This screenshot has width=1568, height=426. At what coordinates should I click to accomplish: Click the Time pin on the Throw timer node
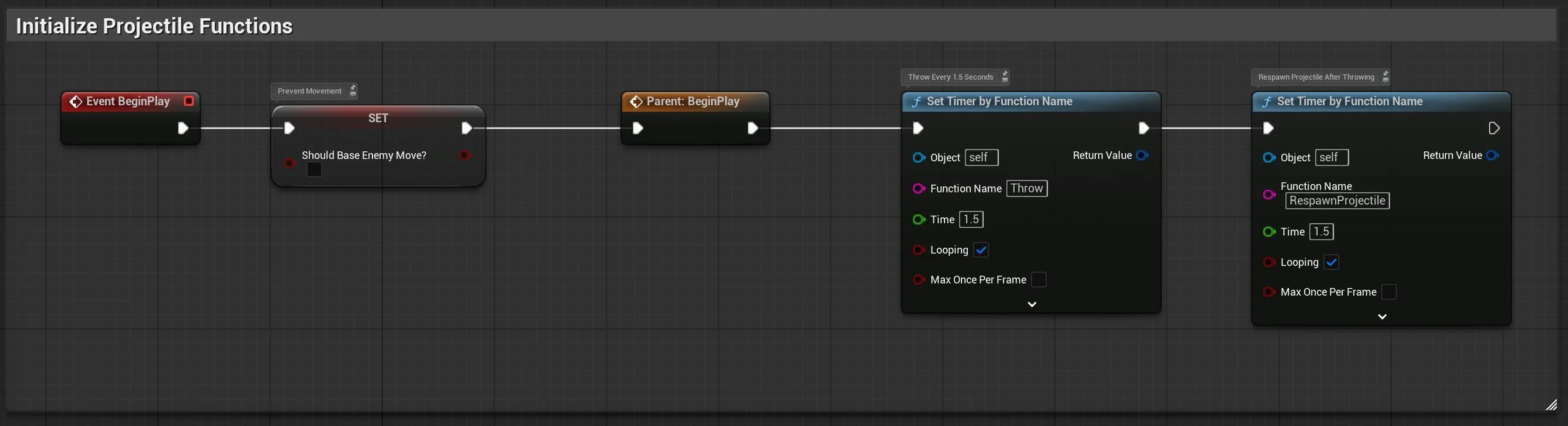(x=919, y=220)
